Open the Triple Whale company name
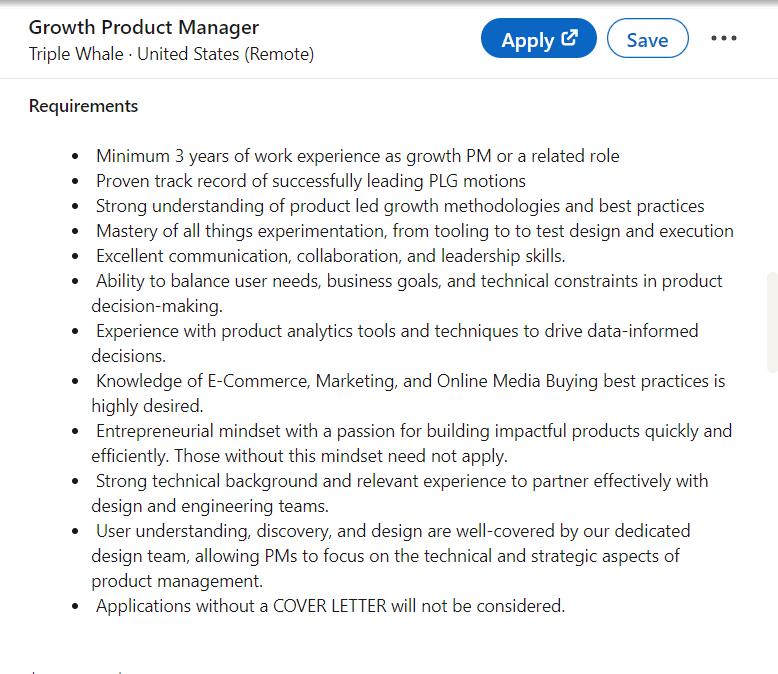Screen dimensions: 778x674 tap(75, 54)
